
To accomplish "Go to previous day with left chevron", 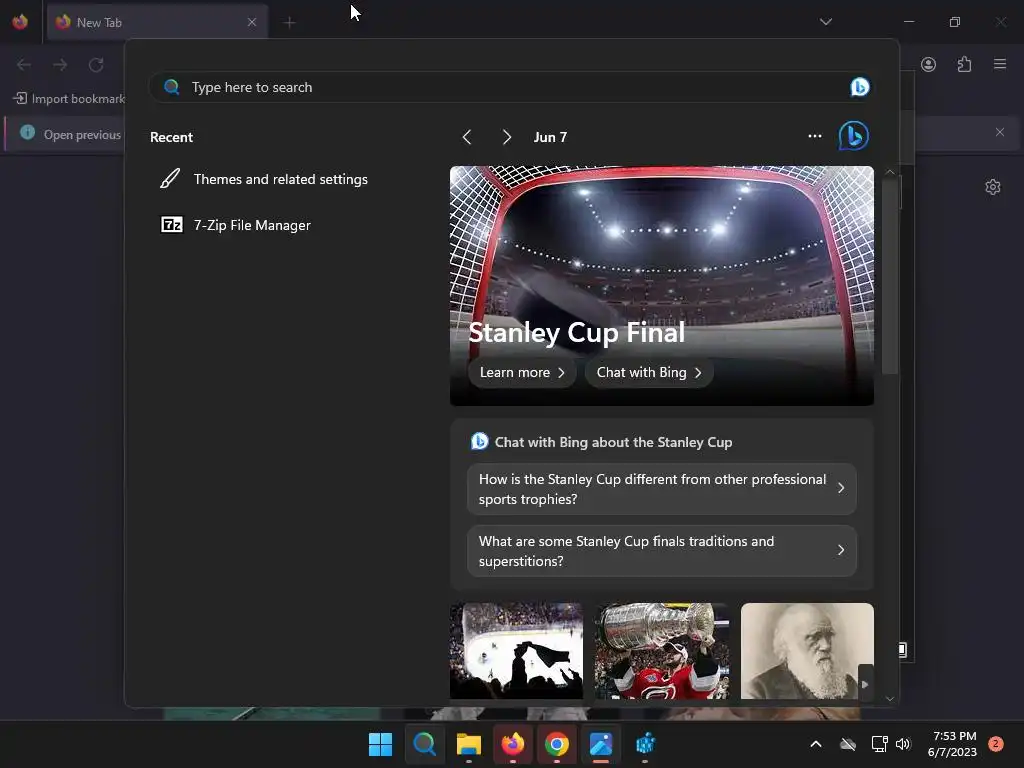I will tap(466, 137).
